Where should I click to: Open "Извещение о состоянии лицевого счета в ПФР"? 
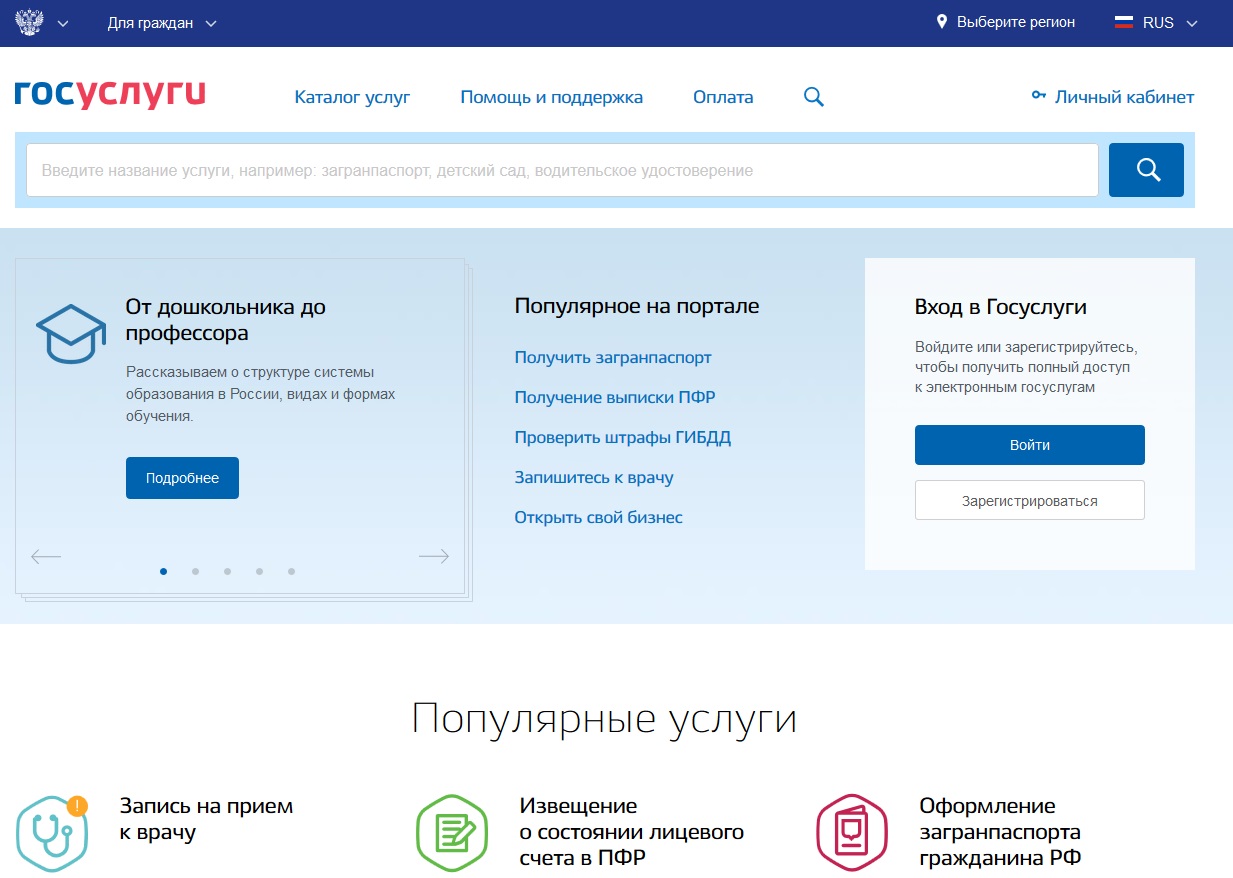coord(632,832)
